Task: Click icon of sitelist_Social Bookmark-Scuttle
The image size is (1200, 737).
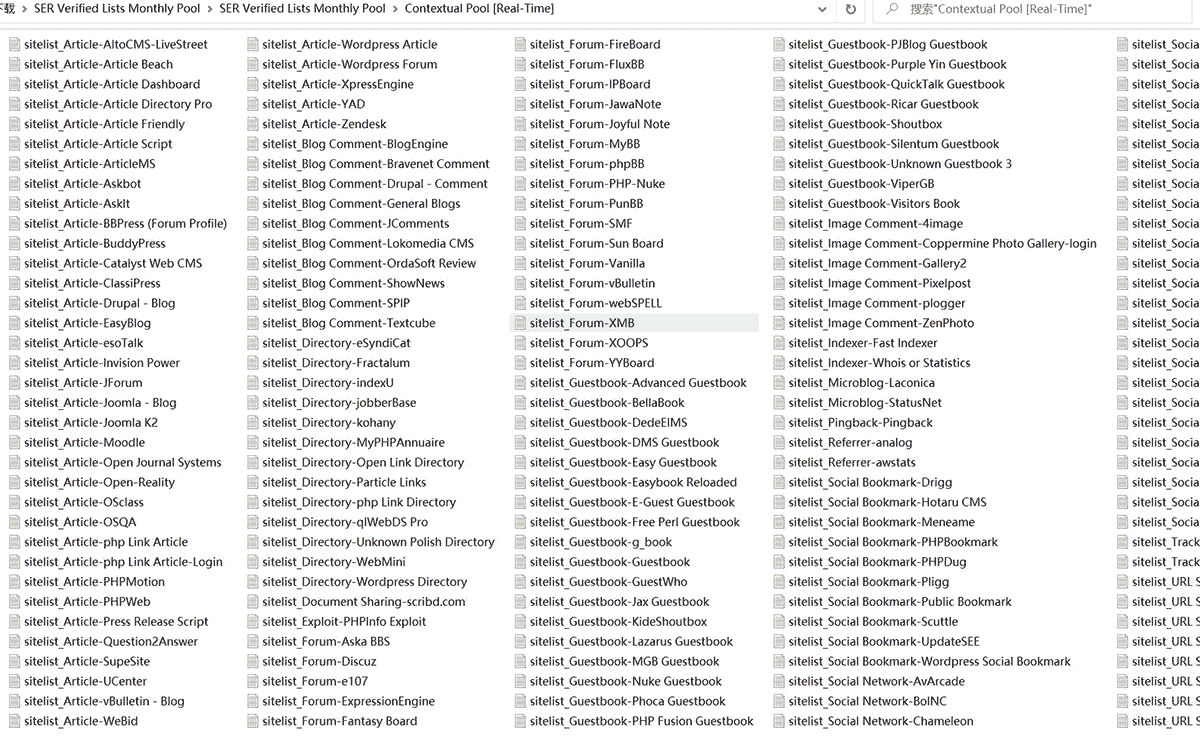Action: [x=778, y=621]
